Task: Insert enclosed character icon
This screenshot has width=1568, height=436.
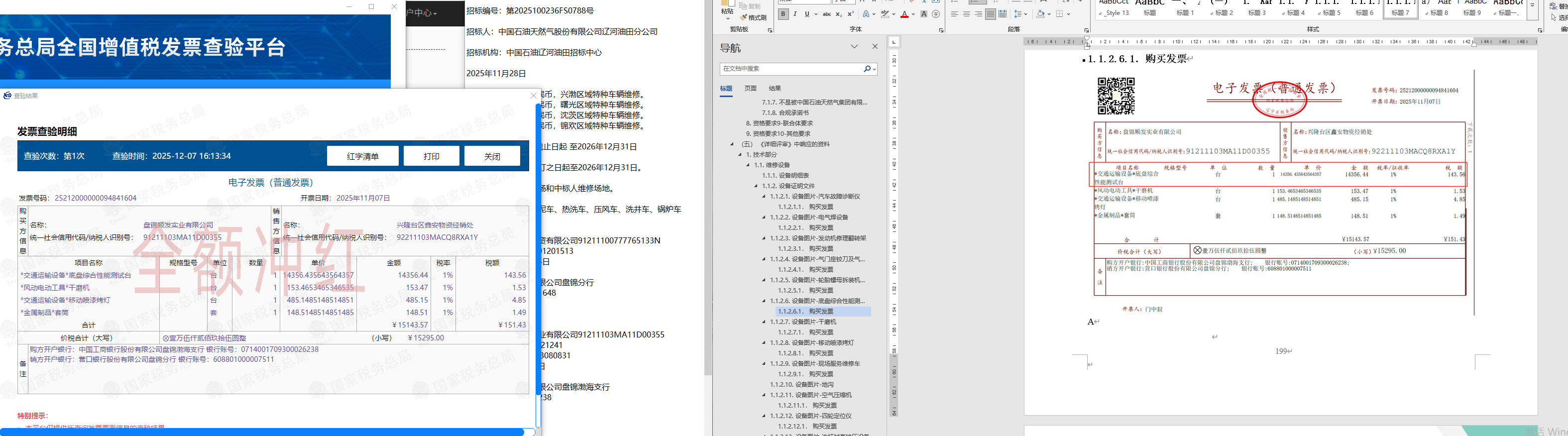Action: tap(935, 14)
